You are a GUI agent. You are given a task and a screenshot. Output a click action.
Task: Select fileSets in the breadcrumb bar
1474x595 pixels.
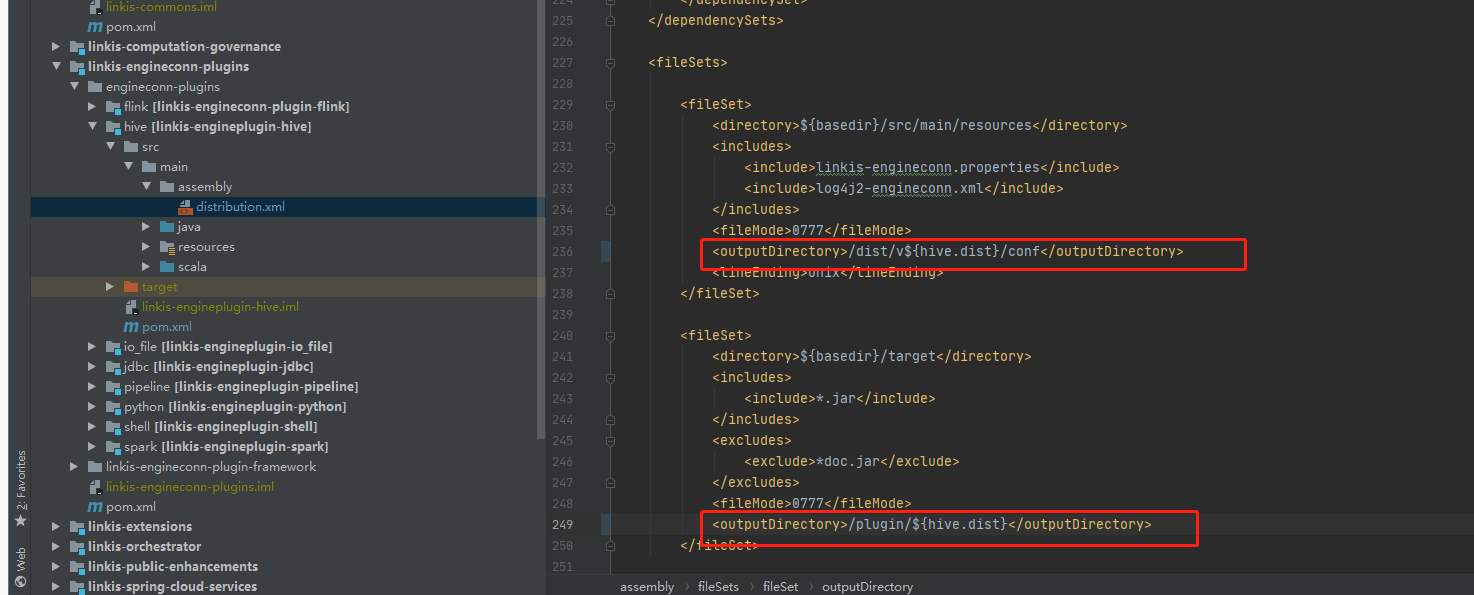pyautogui.click(x=718, y=587)
